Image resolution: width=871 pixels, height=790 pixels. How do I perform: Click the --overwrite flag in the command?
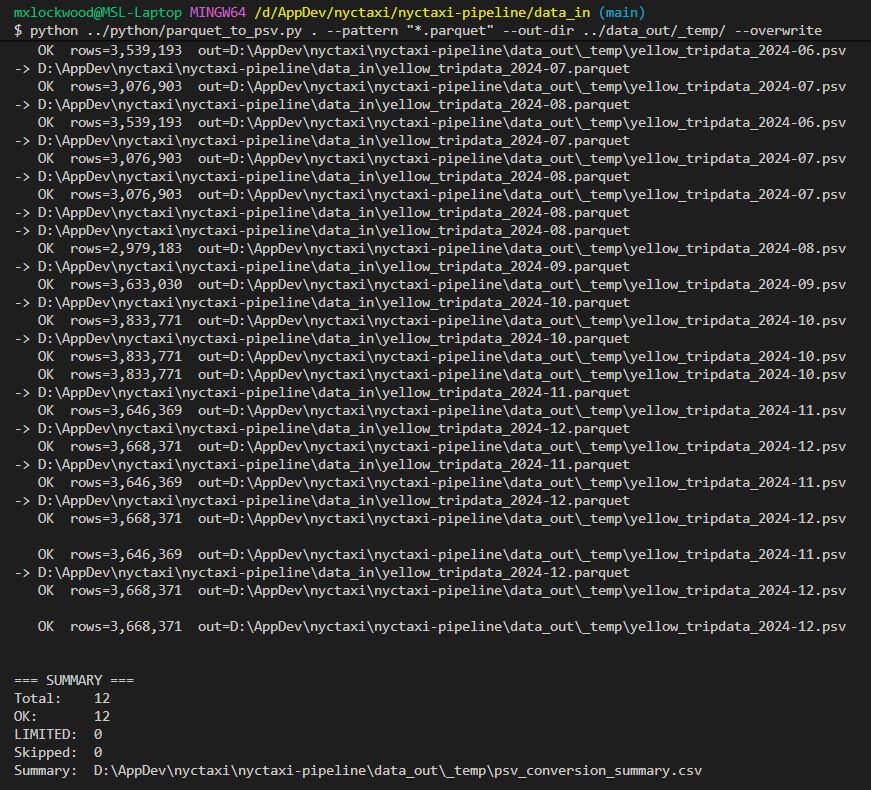point(778,31)
